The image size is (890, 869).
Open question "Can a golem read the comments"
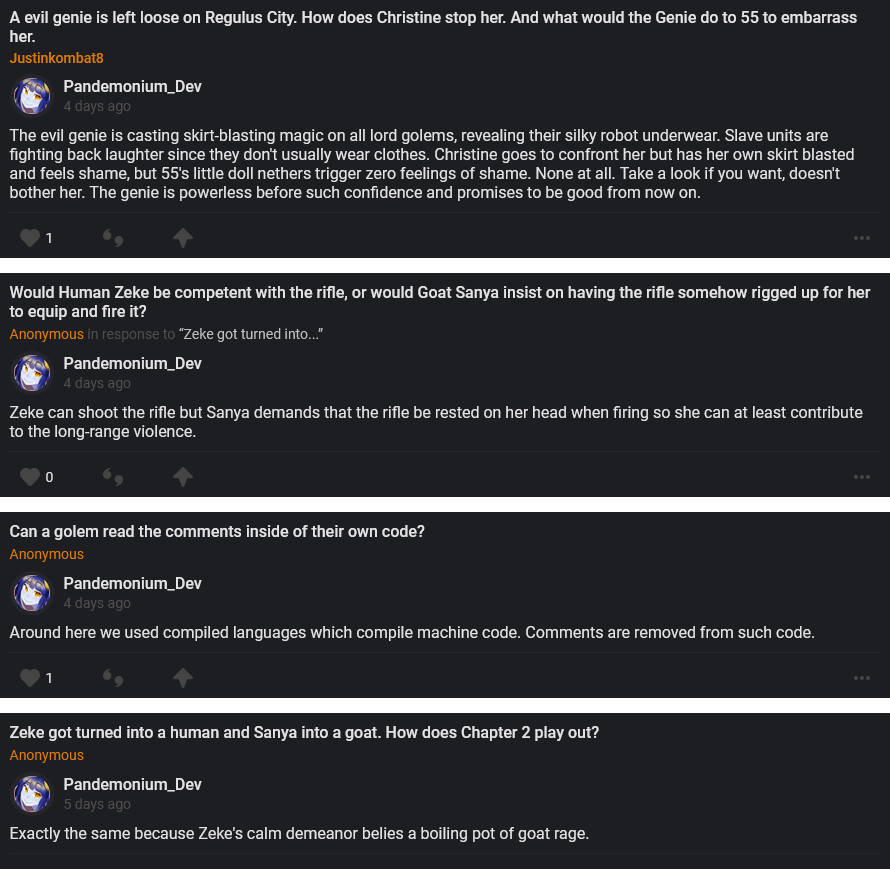pyautogui.click(x=217, y=532)
